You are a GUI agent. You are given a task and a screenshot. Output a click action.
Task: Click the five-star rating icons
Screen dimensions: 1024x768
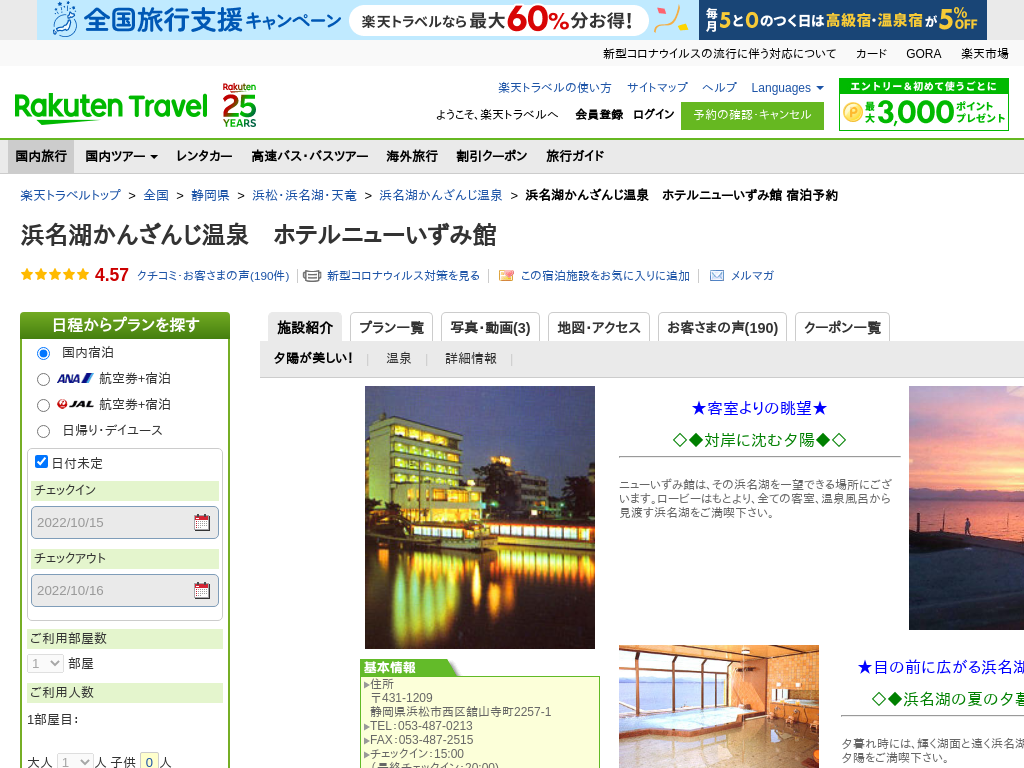tap(55, 275)
